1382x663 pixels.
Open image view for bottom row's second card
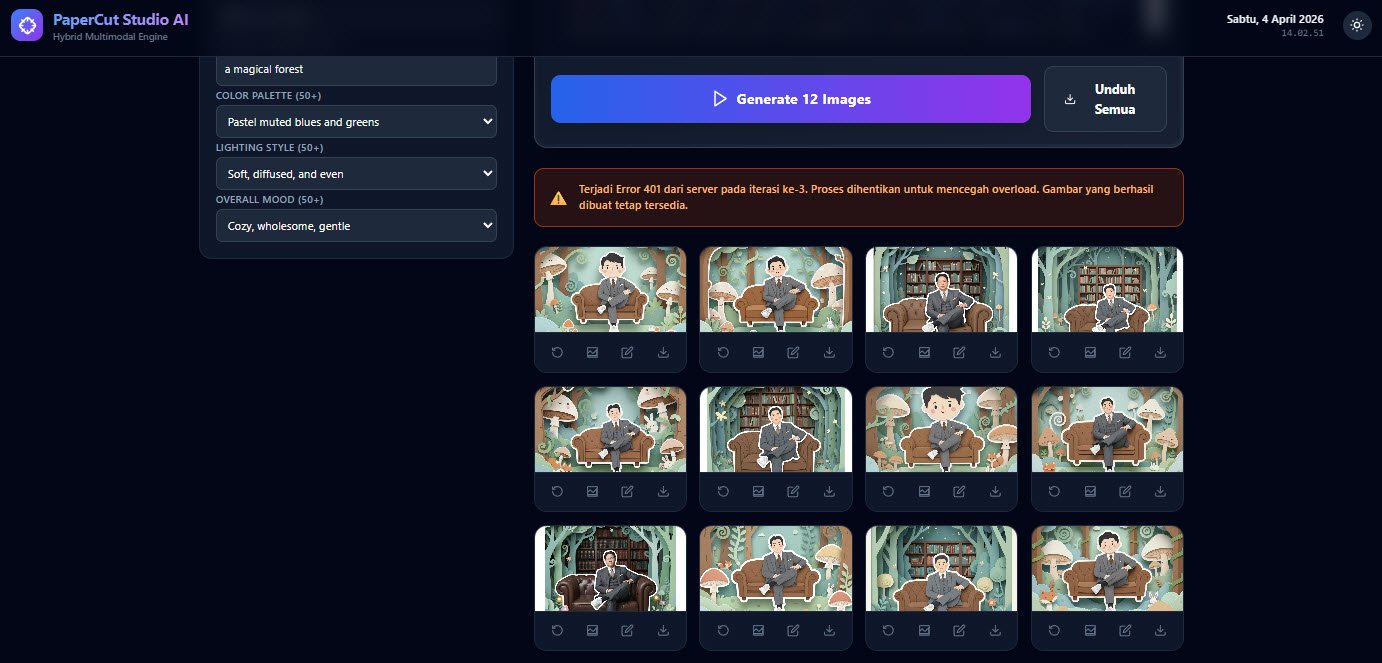pyautogui.click(x=758, y=630)
